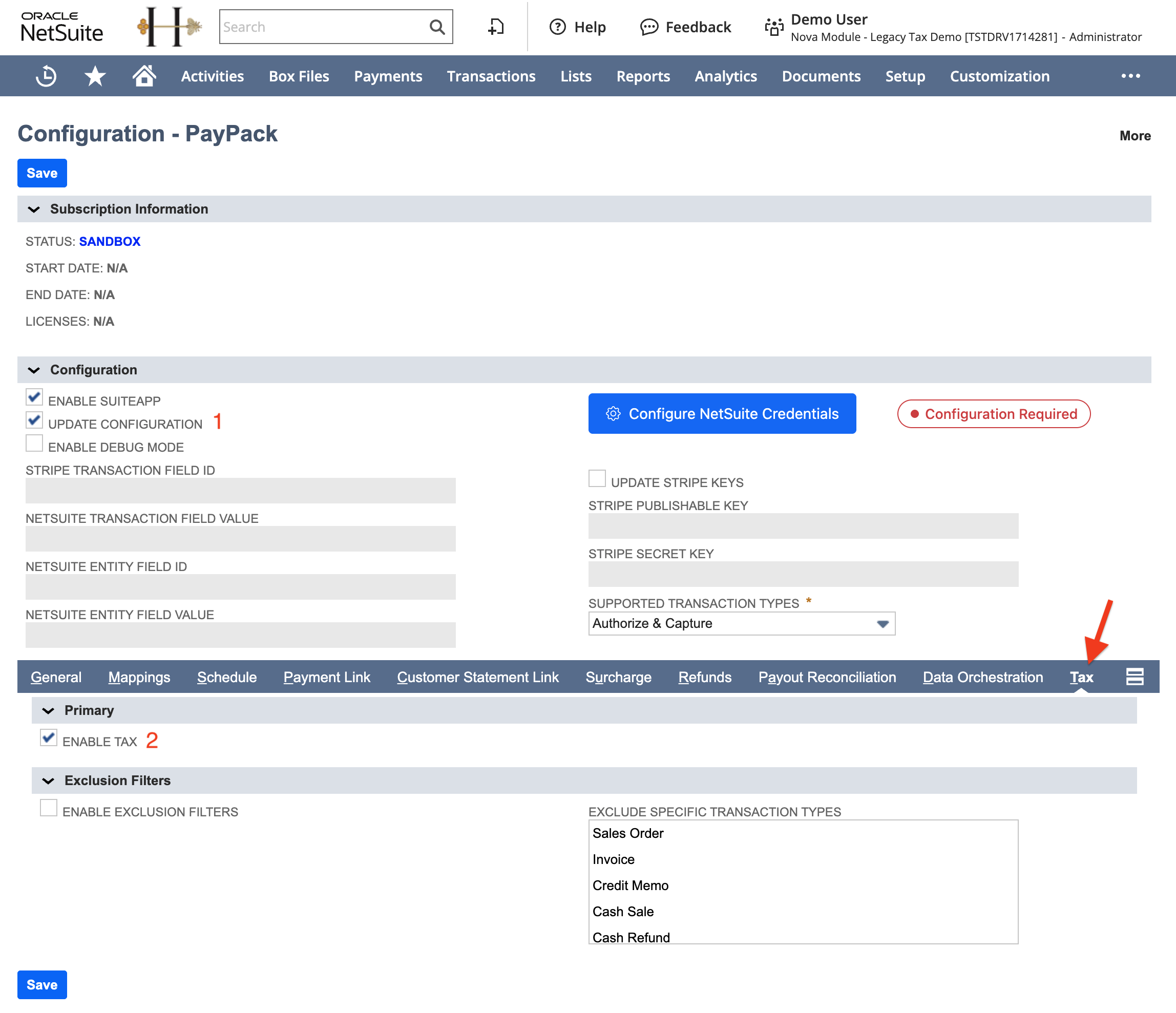Open Supported Transaction Types dropdown
Viewport: 1176px width, 1013px height.
tap(741, 624)
